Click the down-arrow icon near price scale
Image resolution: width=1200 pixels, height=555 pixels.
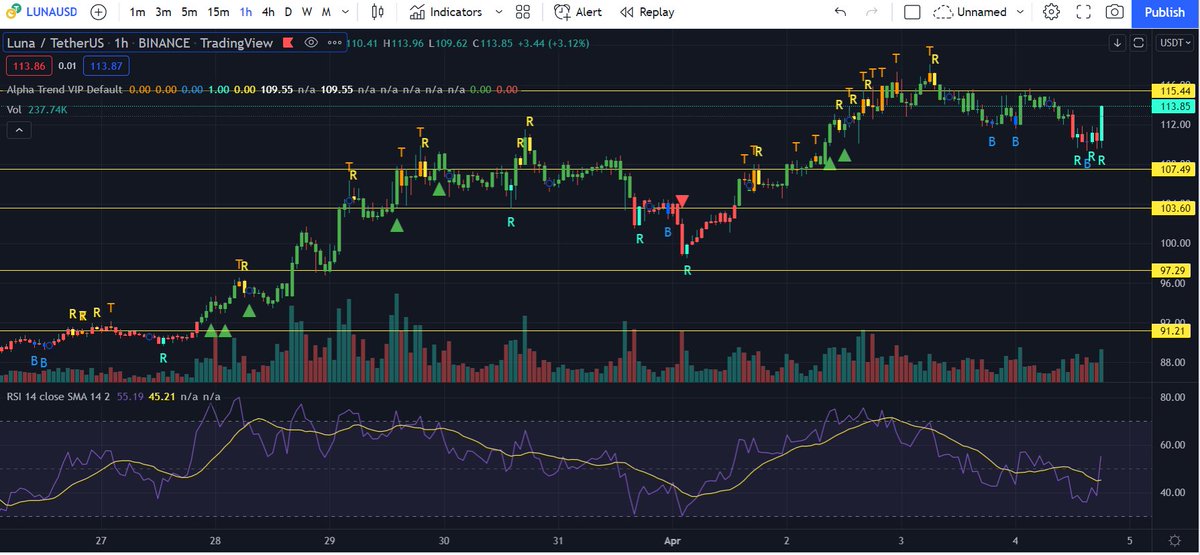tap(1118, 43)
